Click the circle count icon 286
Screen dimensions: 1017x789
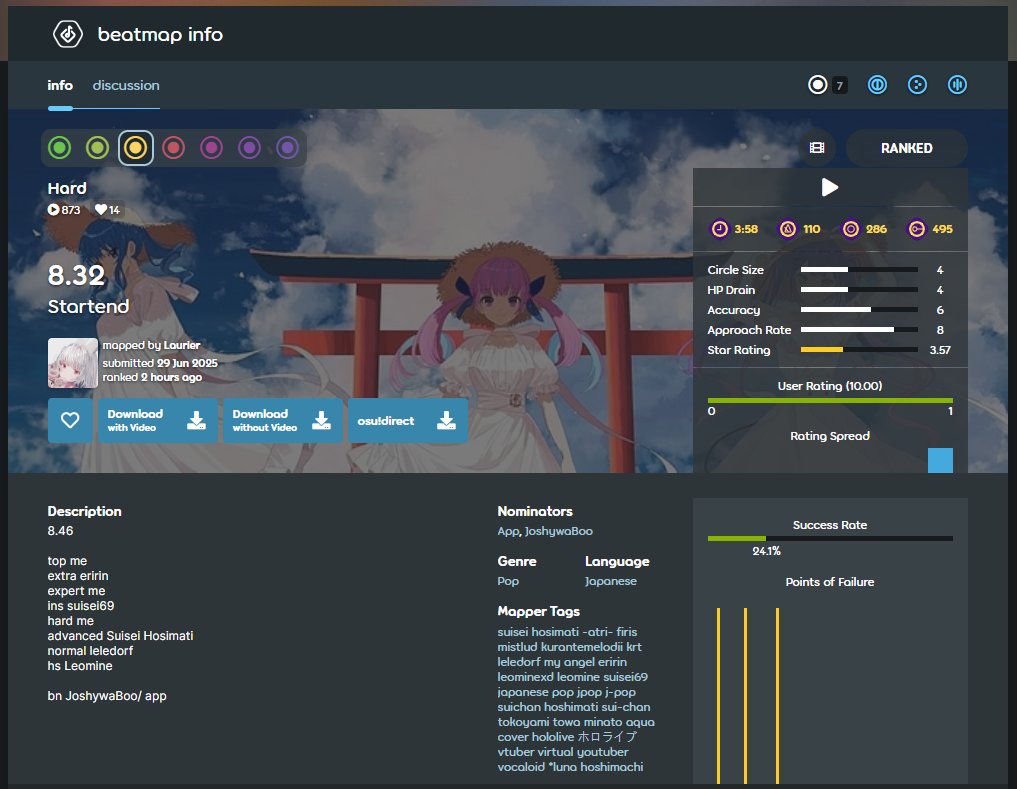[x=850, y=229]
